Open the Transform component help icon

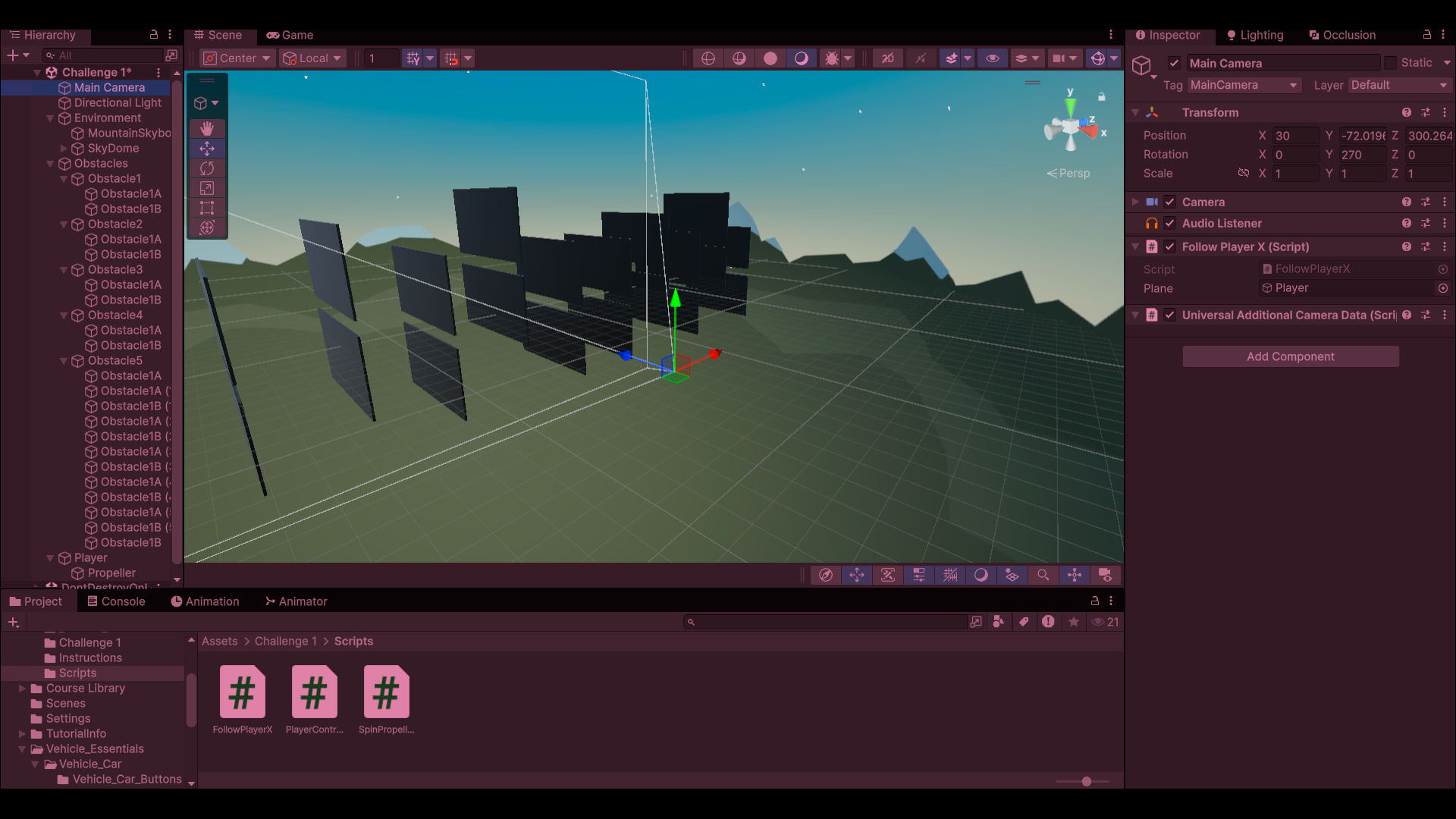1407,112
